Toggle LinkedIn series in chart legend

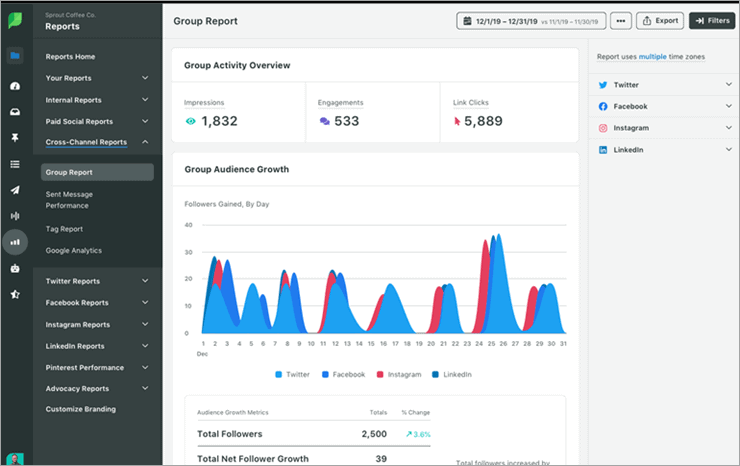point(450,374)
